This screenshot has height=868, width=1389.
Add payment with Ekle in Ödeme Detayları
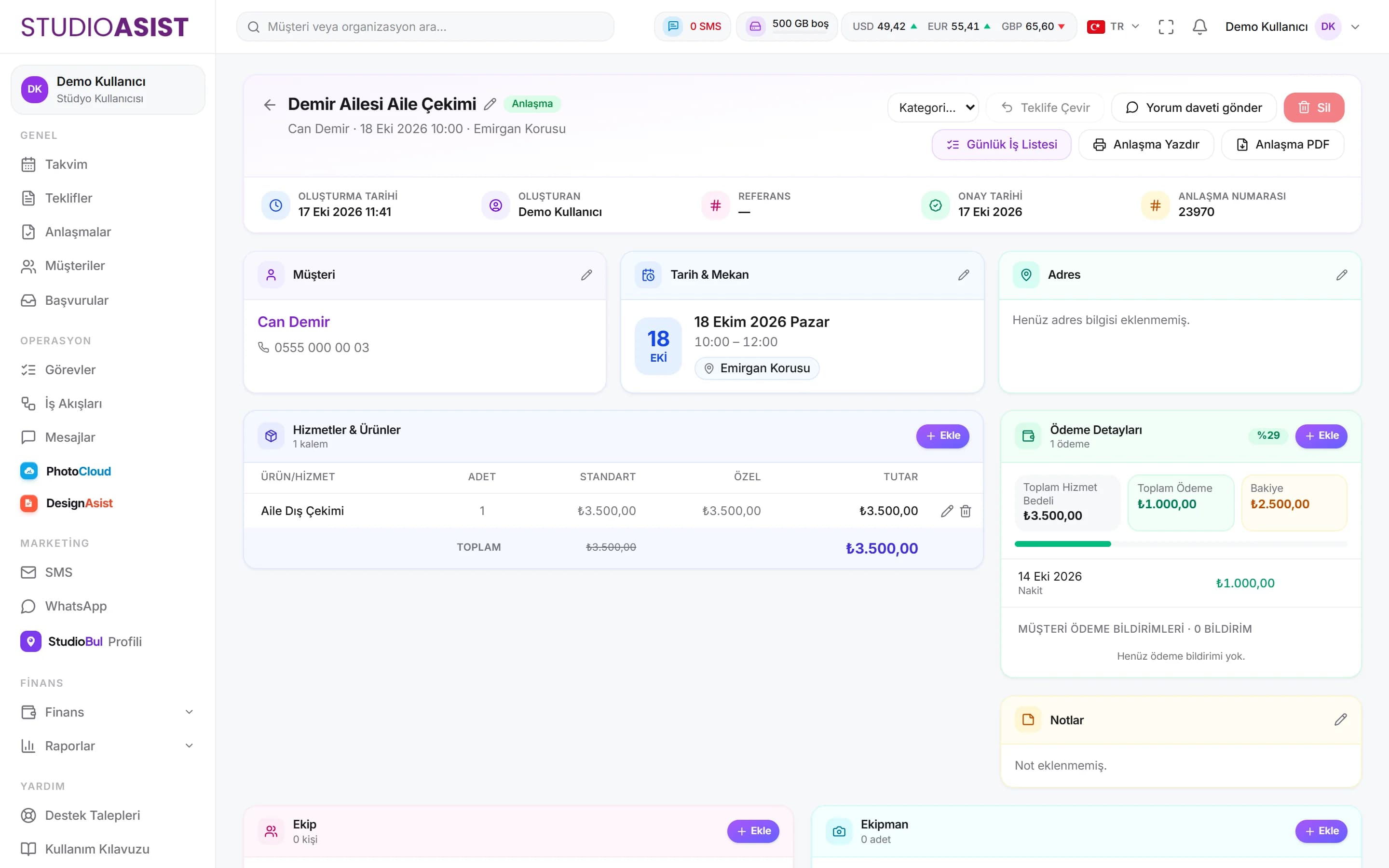pyautogui.click(x=1321, y=436)
